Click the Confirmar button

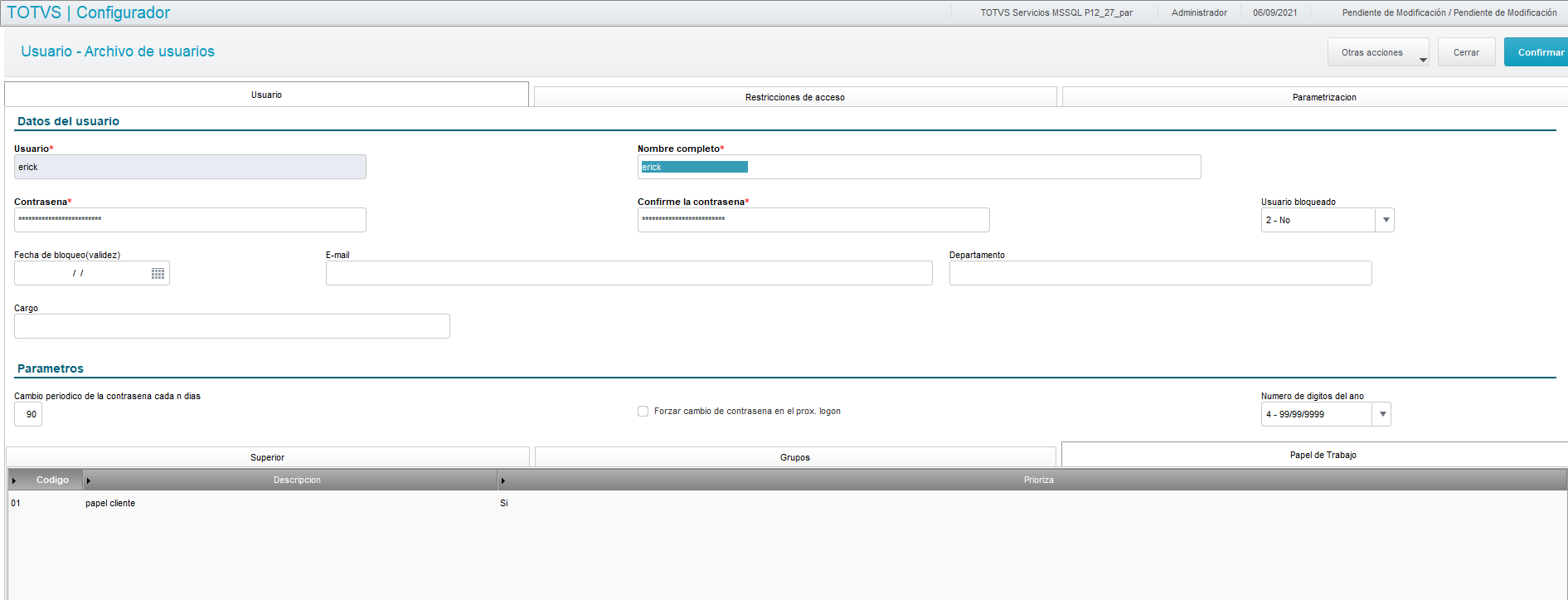point(1536,52)
